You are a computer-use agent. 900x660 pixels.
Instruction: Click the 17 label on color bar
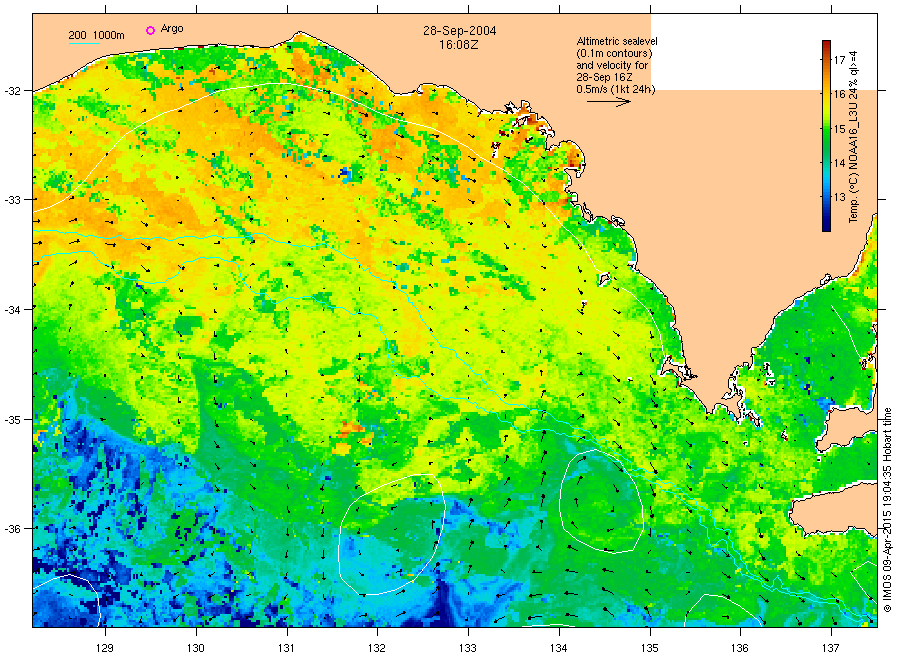coord(839,60)
